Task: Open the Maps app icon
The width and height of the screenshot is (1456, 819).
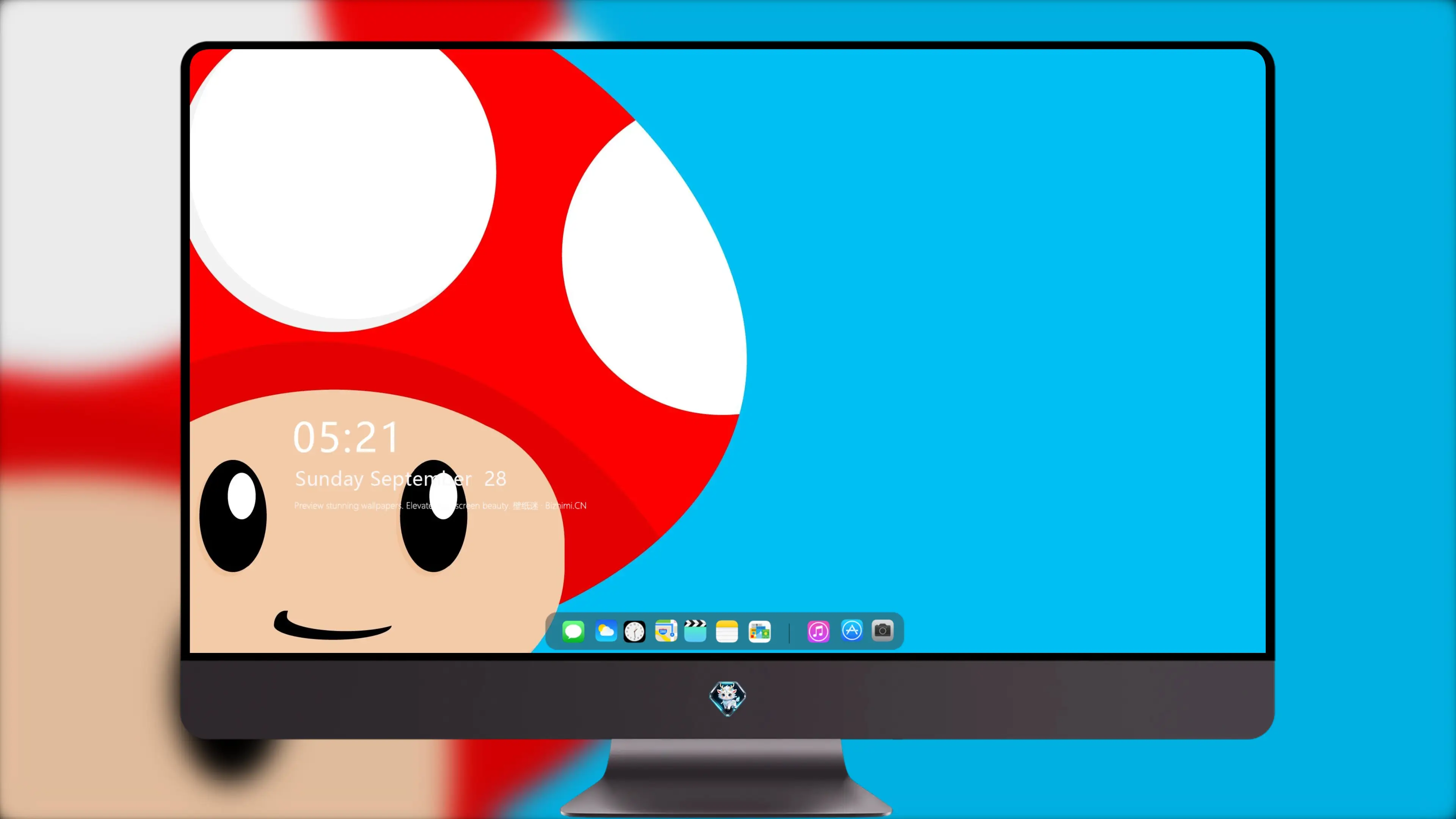Action: [x=666, y=631]
